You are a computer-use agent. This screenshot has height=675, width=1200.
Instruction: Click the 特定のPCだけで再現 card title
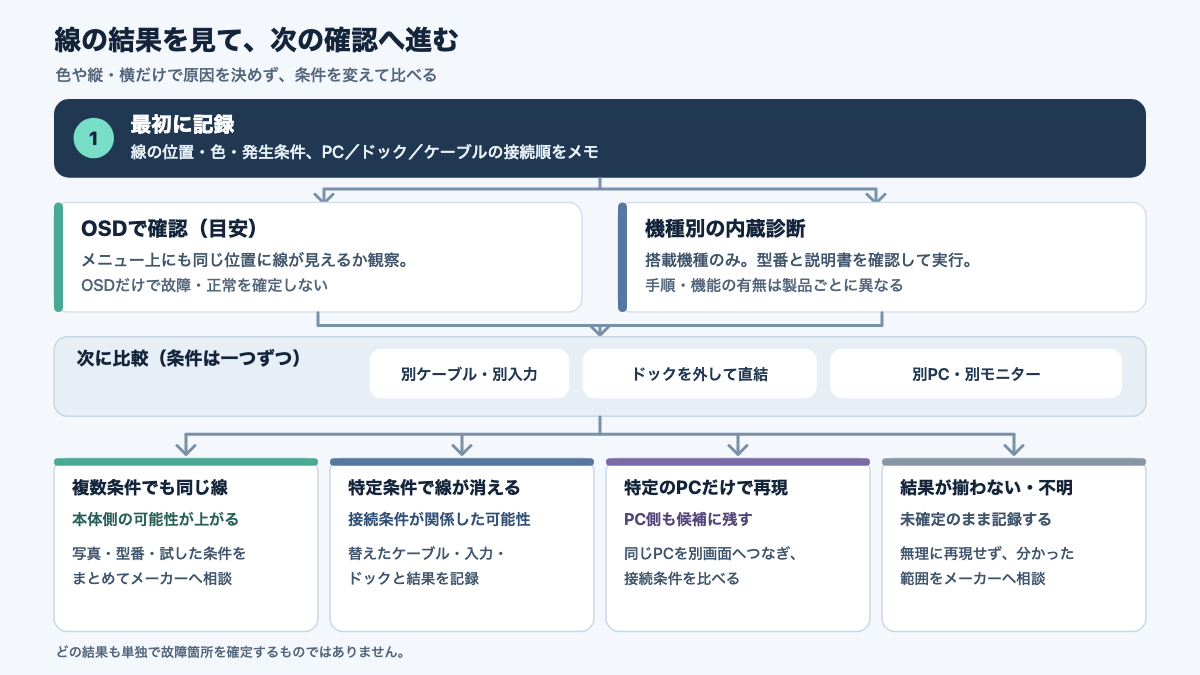706,489
